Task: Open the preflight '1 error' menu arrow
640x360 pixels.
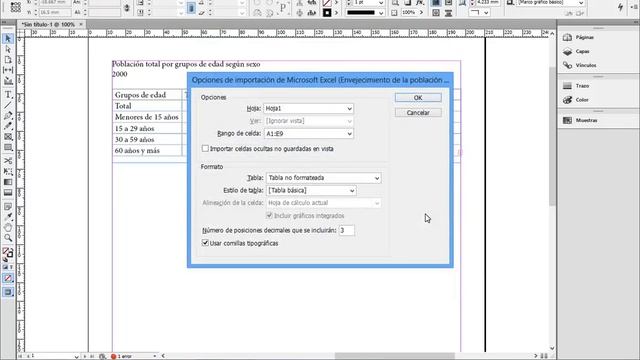Action: coord(154,356)
